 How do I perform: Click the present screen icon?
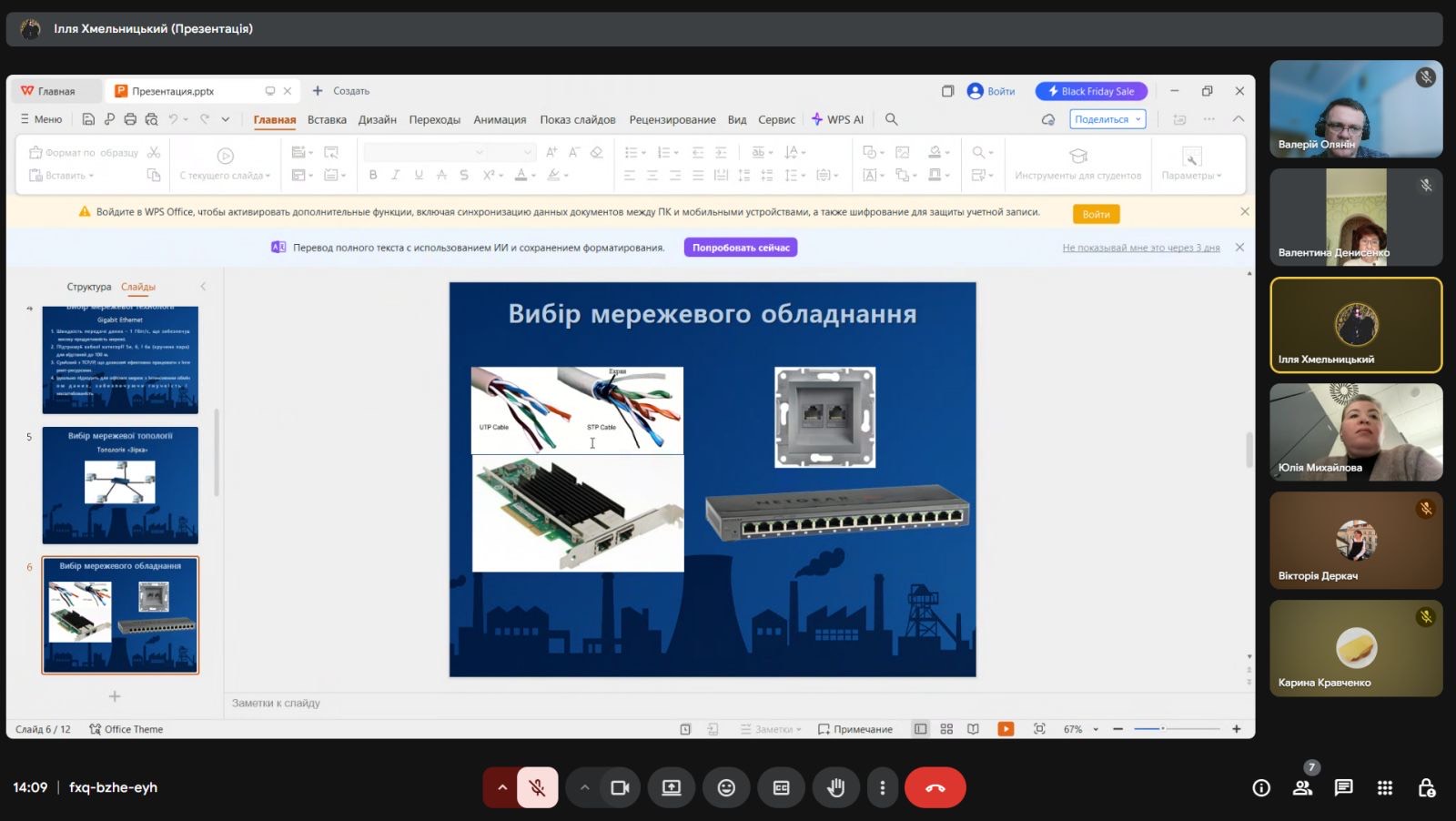tap(672, 788)
